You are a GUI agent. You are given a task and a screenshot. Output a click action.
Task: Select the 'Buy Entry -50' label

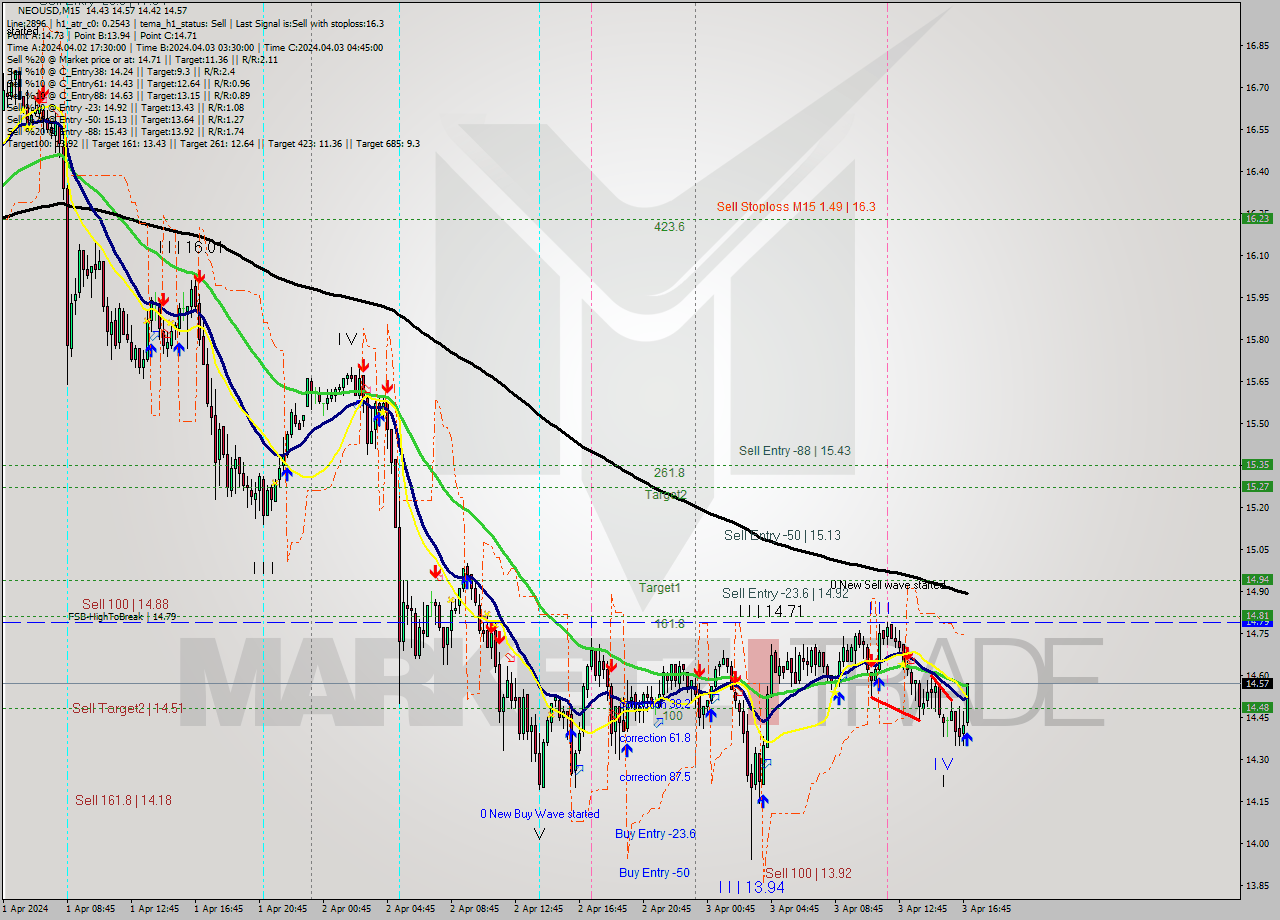point(654,873)
